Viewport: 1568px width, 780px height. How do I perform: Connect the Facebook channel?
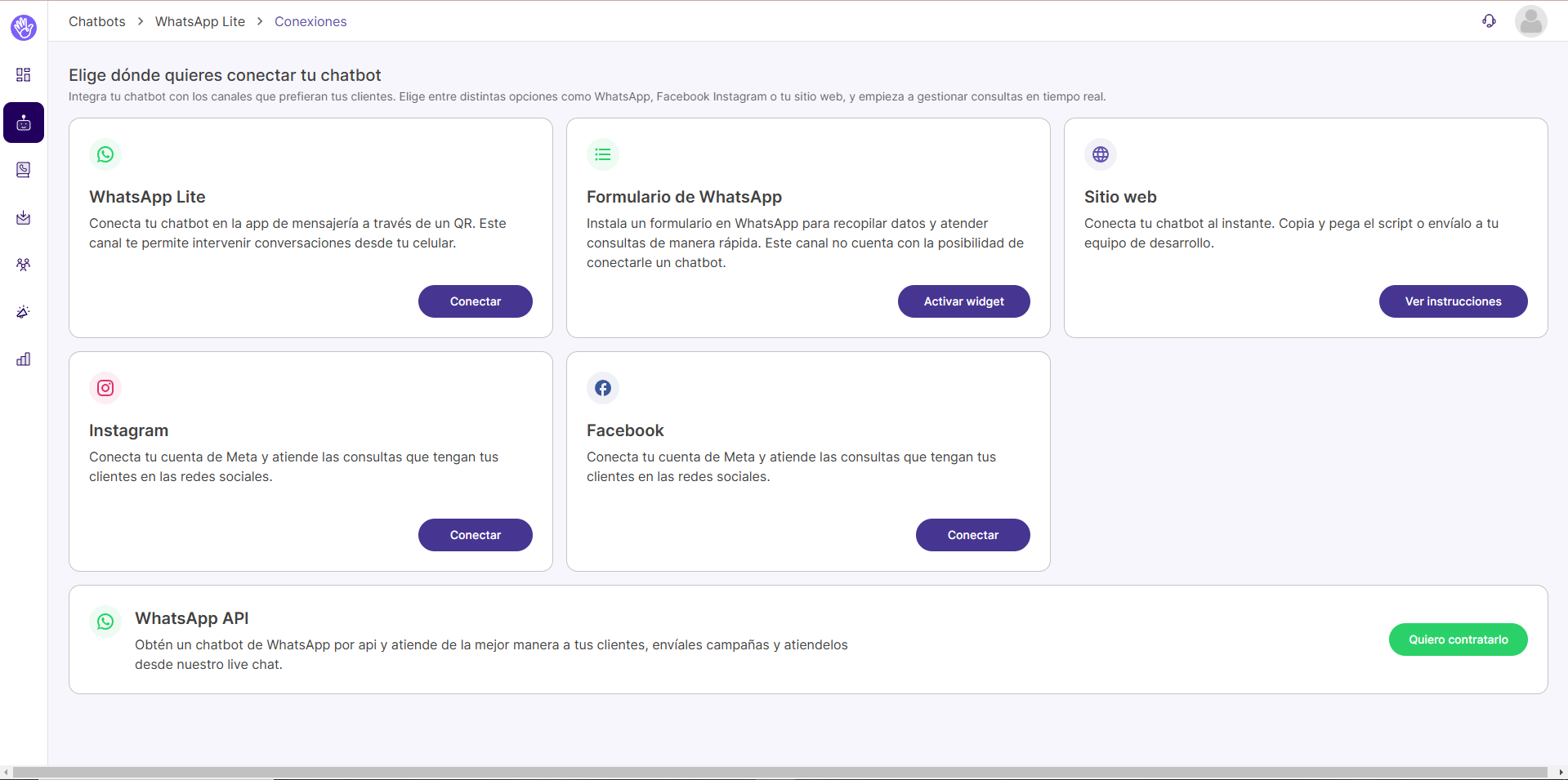coord(973,535)
